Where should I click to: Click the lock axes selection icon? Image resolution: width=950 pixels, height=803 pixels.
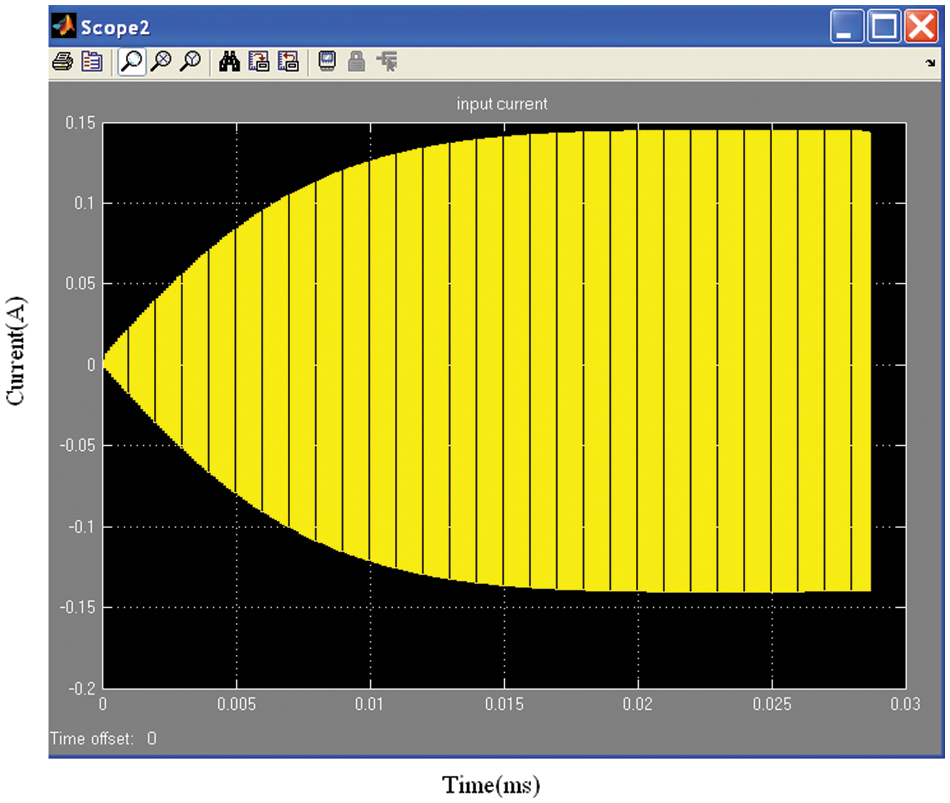[x=355, y=62]
